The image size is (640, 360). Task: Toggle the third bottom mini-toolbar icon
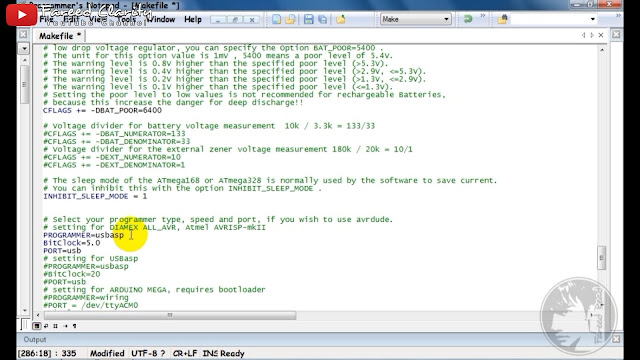tap(55, 326)
